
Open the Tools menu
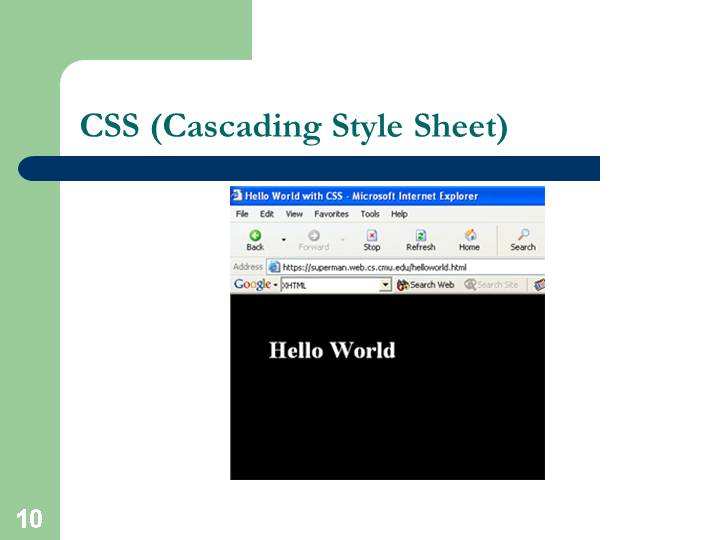tap(370, 214)
